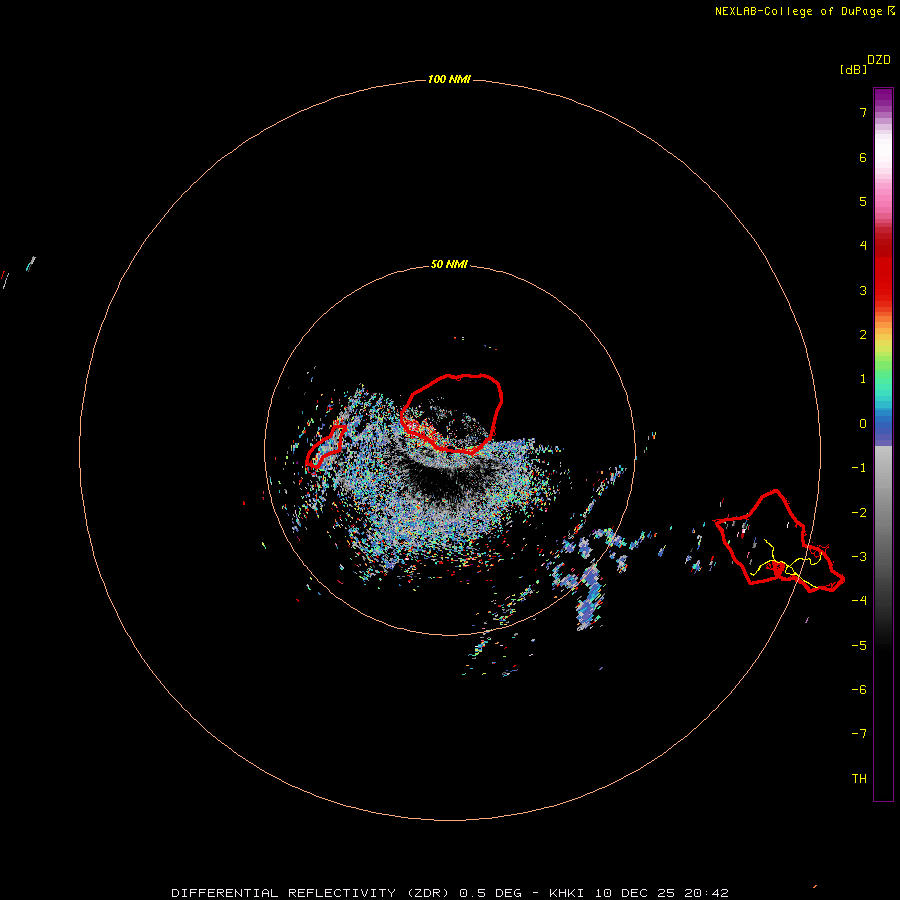Click the -5 value on the color scale
The height and width of the screenshot is (900, 900).
[859, 646]
